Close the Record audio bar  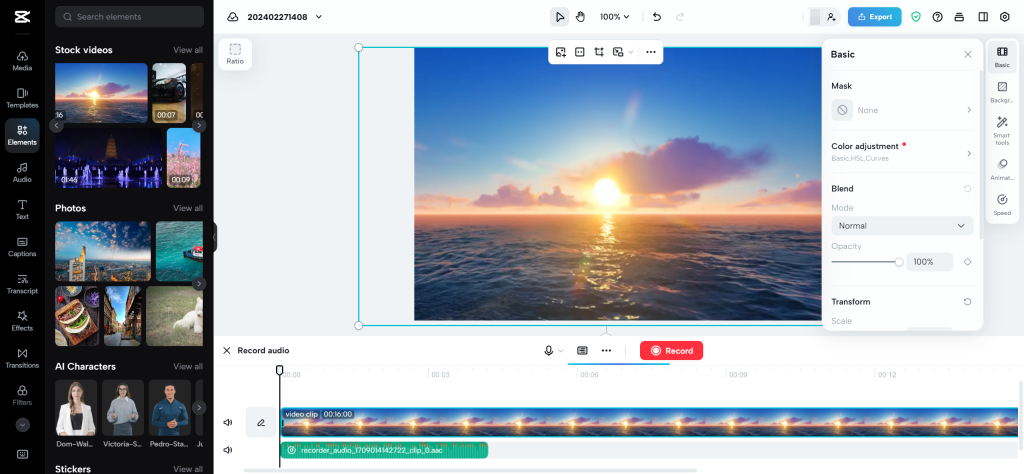pyautogui.click(x=227, y=351)
